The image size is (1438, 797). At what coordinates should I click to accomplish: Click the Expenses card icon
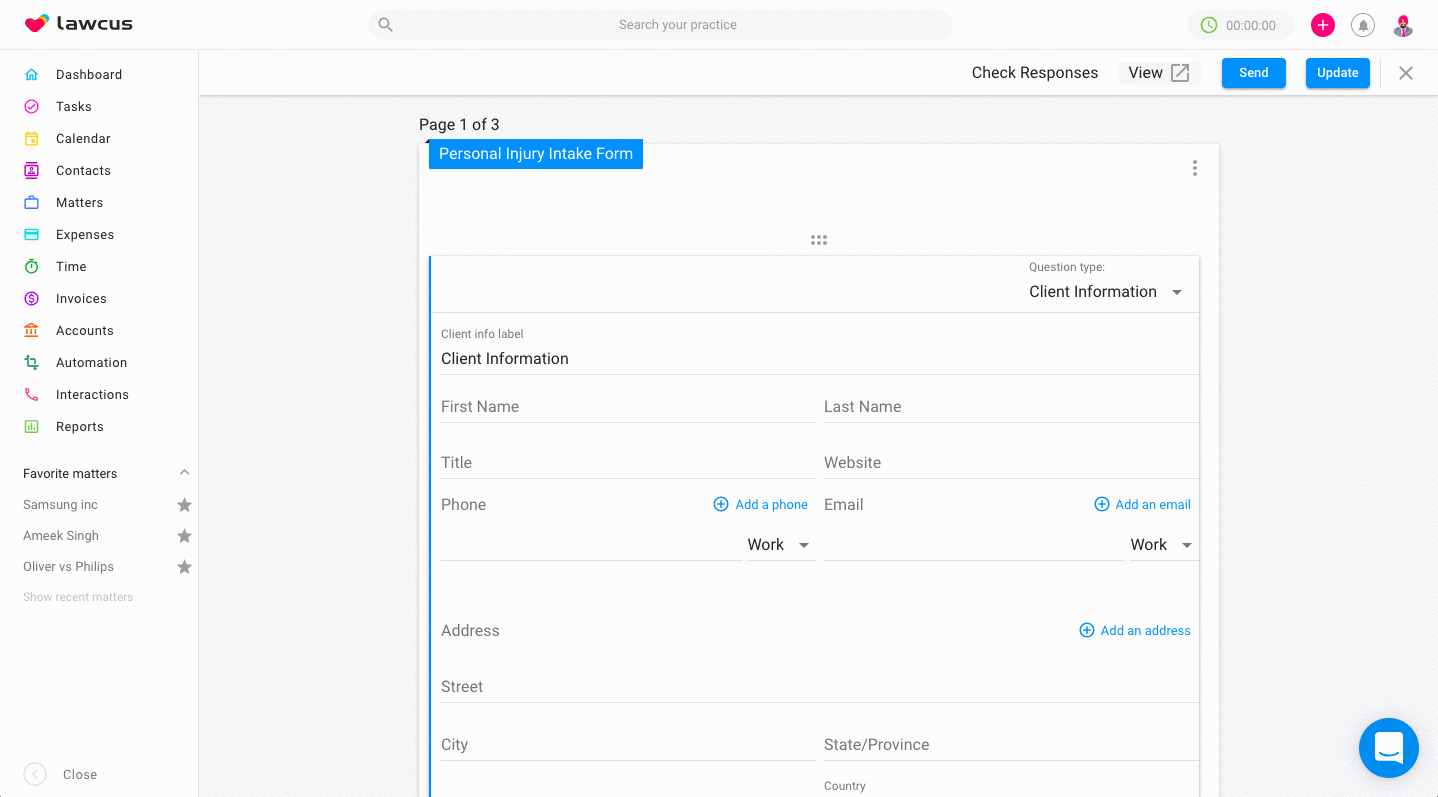pos(32,234)
